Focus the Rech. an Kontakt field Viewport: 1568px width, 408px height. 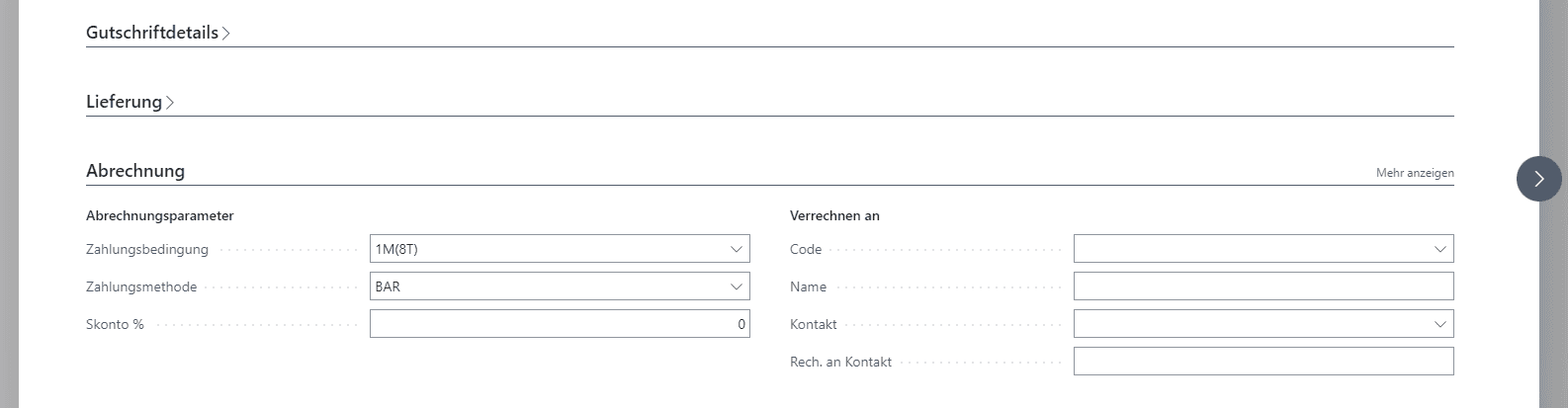(1263, 362)
